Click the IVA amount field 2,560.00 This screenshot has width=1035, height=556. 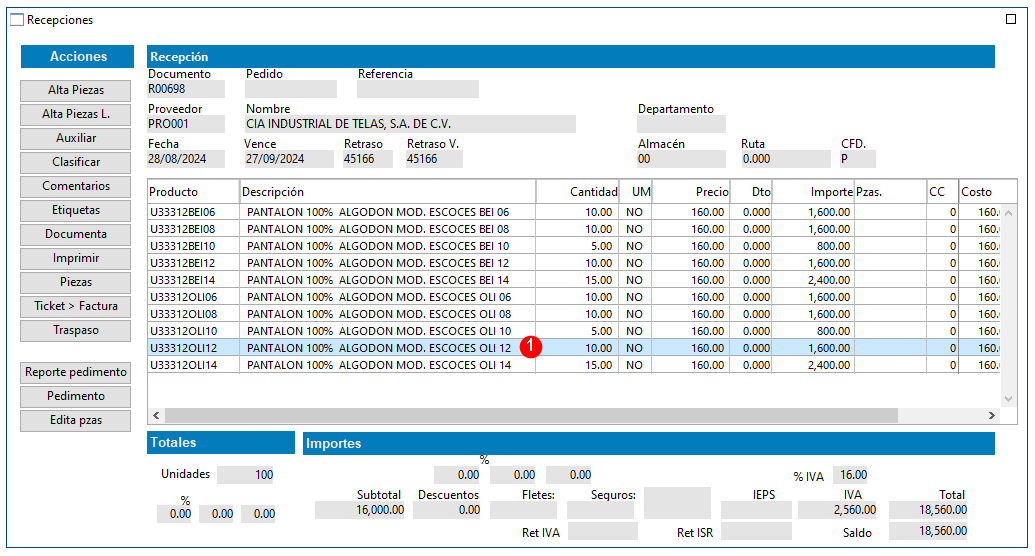(x=838, y=510)
